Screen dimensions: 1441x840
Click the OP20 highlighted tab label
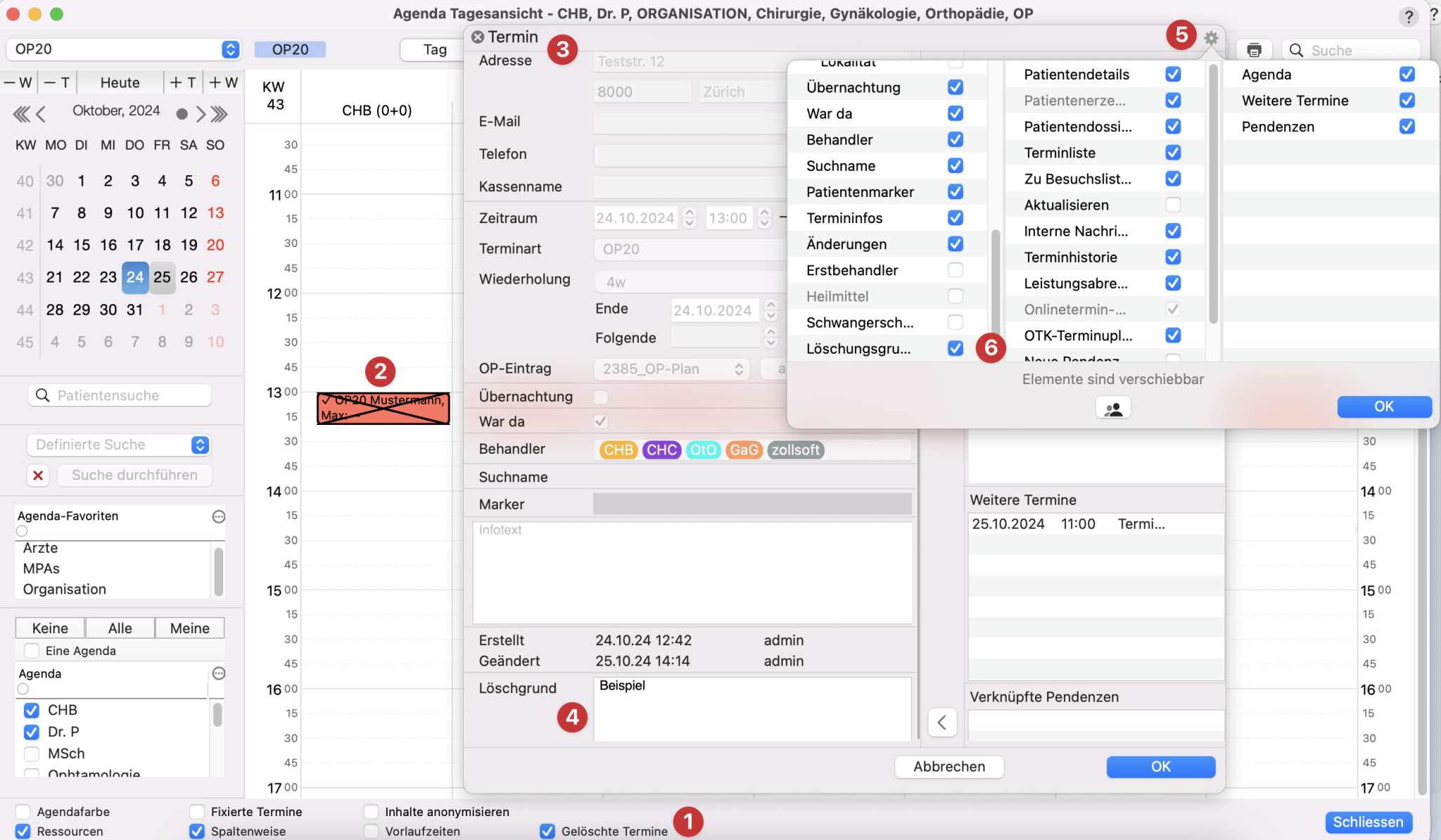coord(290,49)
